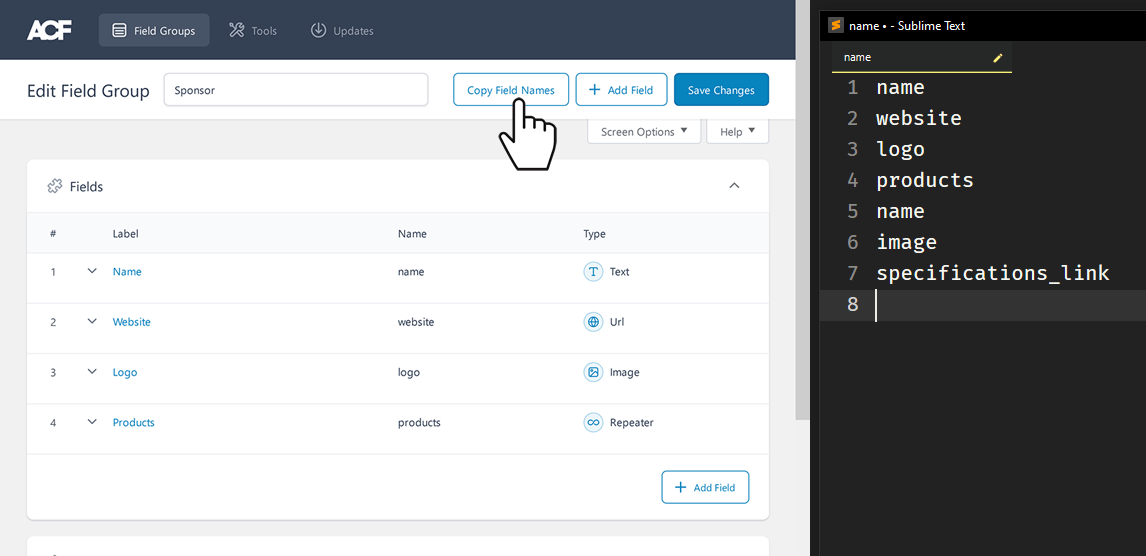Open the Name field label link

[x=127, y=272]
